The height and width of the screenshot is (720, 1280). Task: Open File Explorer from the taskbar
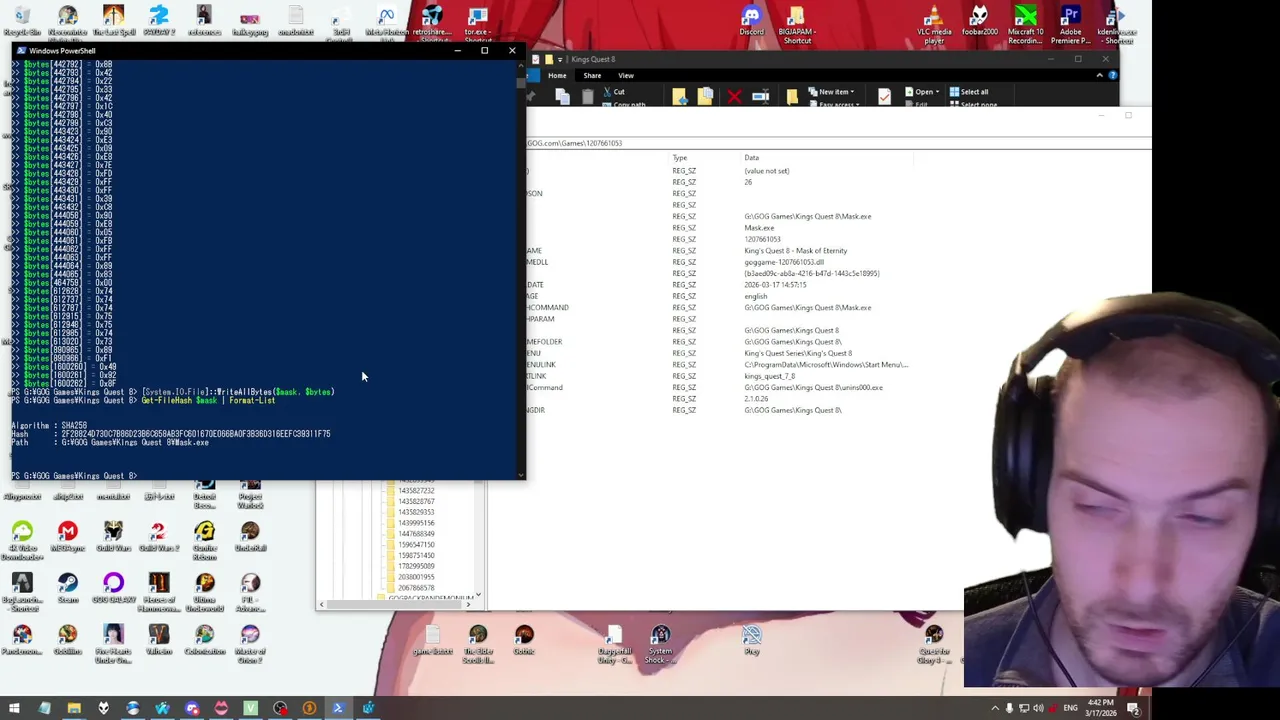point(74,708)
